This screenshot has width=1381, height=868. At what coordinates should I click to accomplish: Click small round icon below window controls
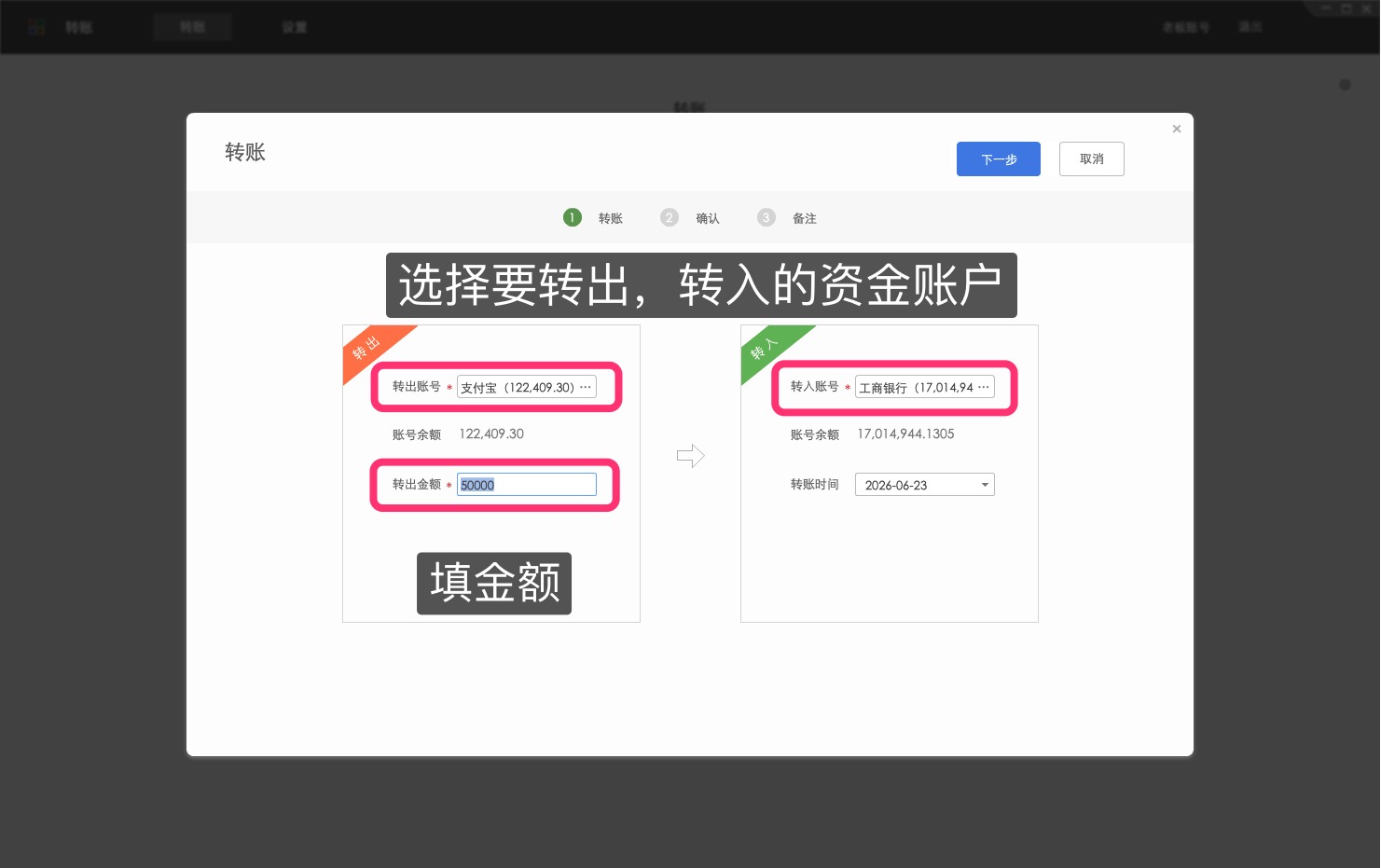(x=1345, y=85)
